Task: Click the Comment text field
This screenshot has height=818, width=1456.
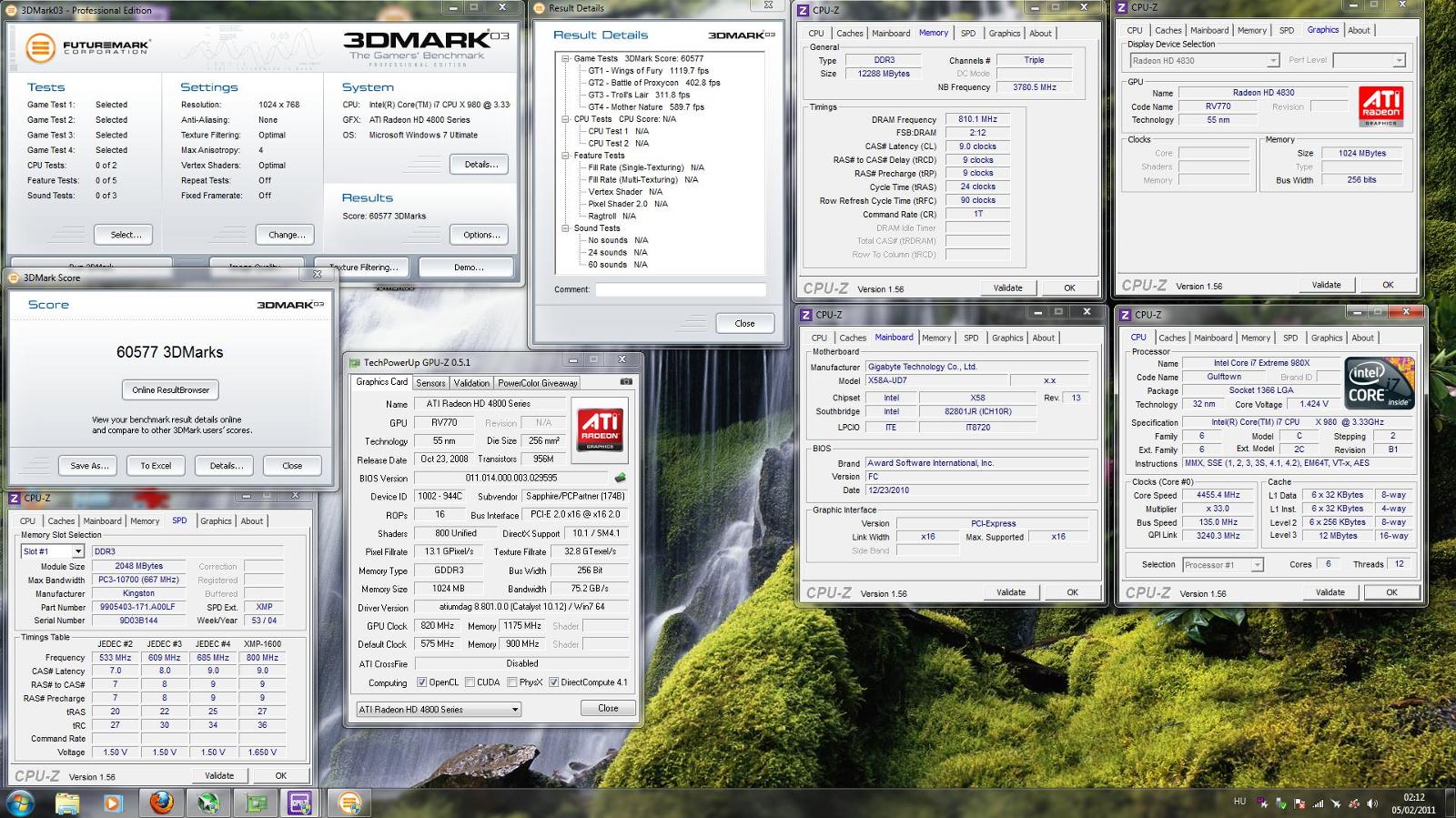Action: click(x=681, y=289)
